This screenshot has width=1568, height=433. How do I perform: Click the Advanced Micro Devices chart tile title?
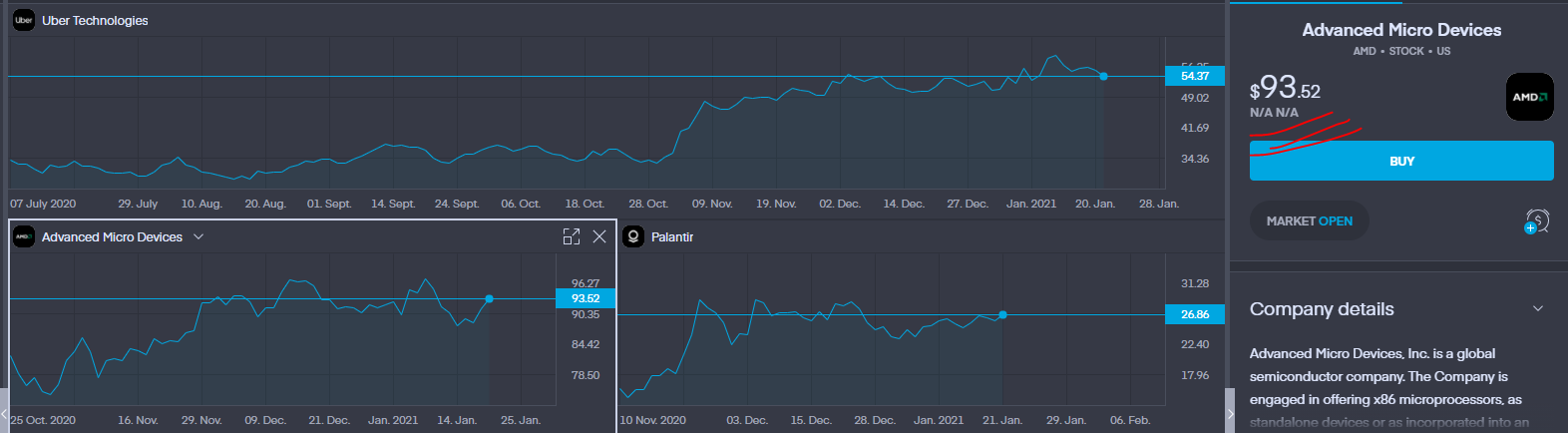click(112, 236)
